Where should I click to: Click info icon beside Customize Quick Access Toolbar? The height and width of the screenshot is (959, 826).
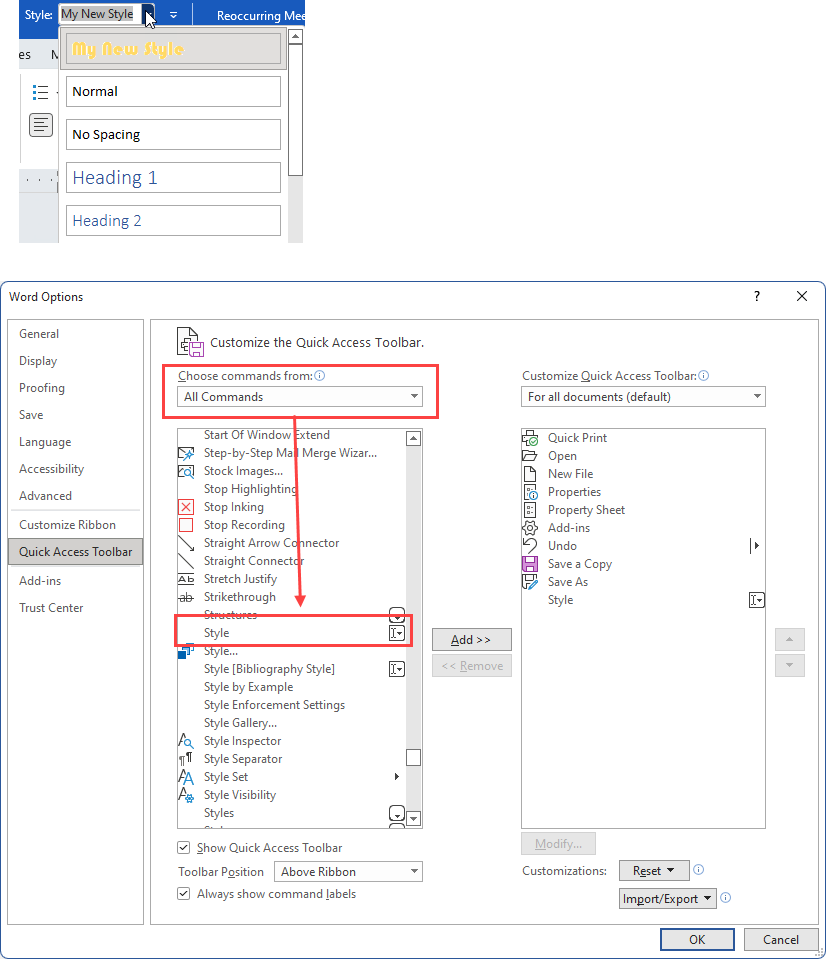pos(704,376)
